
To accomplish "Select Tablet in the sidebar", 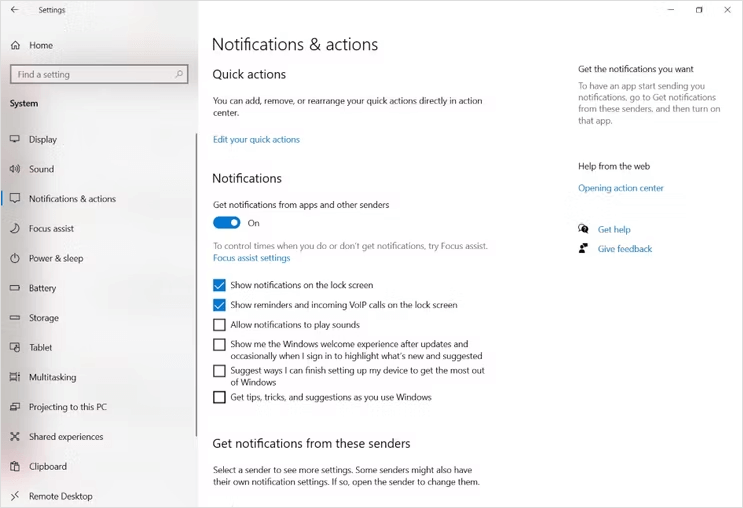I will (40, 347).
